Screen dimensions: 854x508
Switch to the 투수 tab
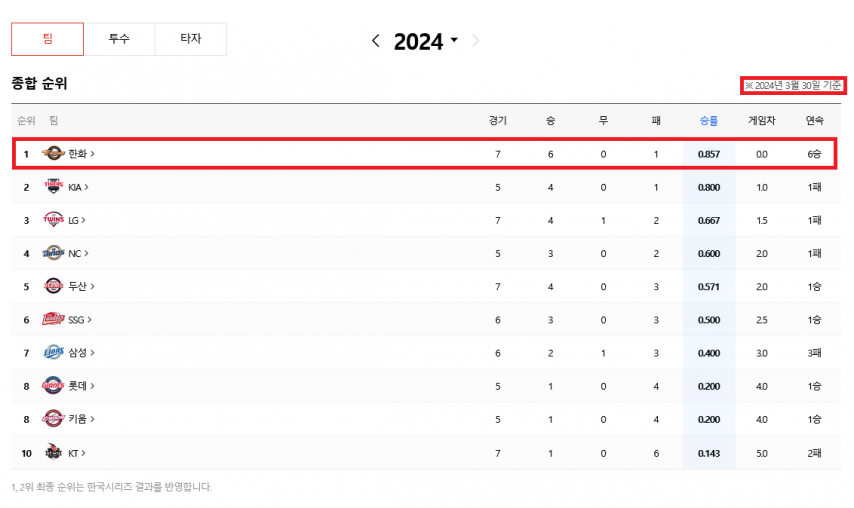click(x=119, y=39)
